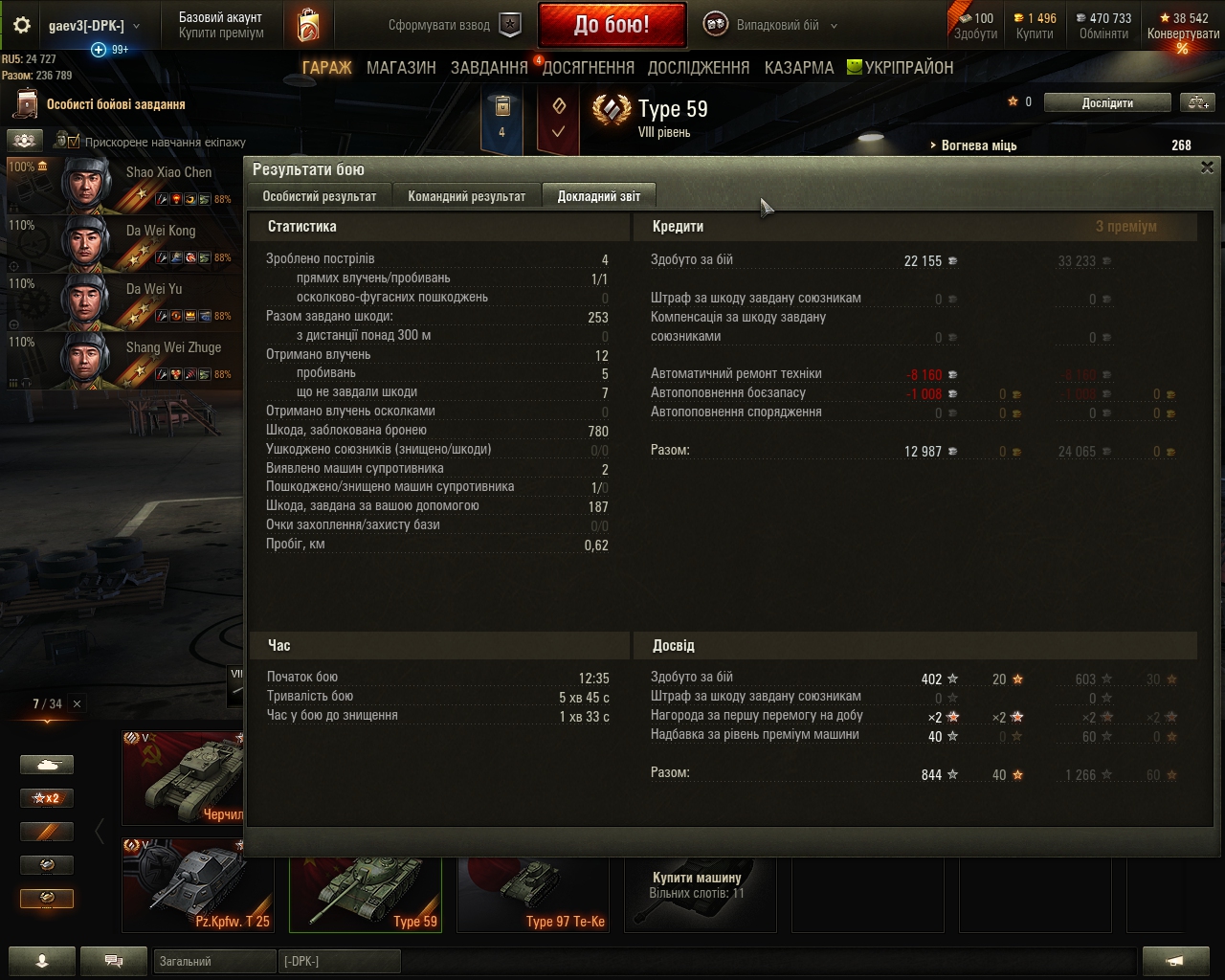The height and width of the screenshot is (980, 1225).
Task: Expand the Випадковий бій battle type dropdown
Action: pos(834,26)
